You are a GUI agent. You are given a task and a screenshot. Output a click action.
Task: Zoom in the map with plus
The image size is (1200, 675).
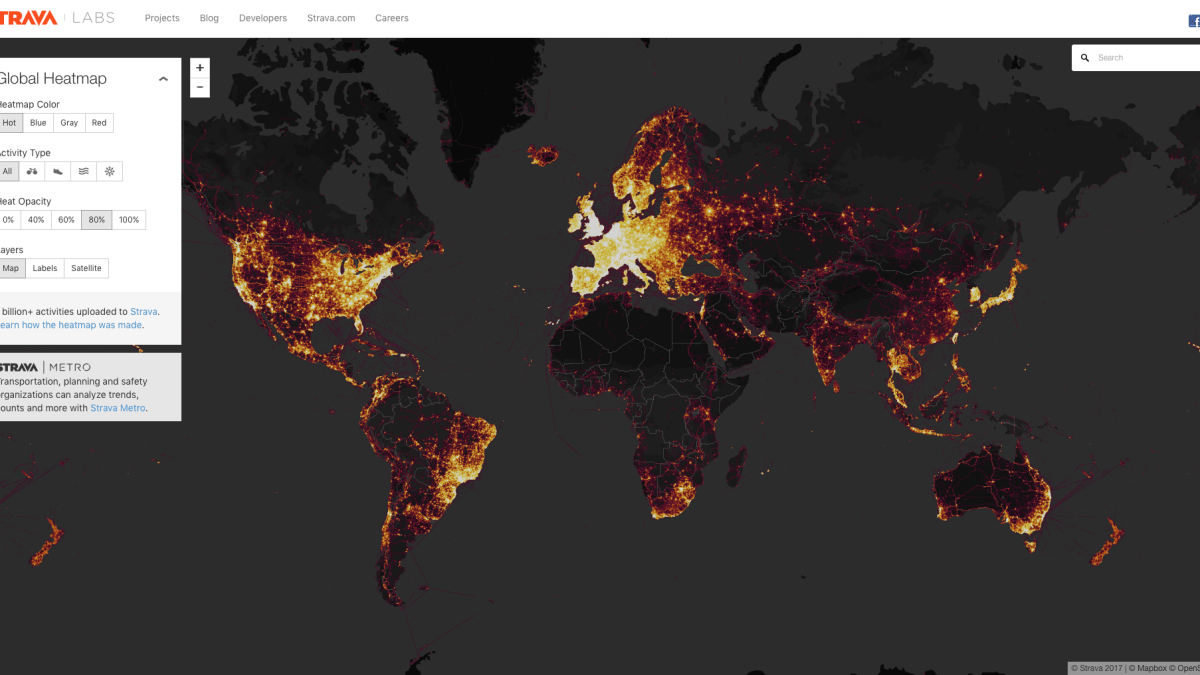point(200,68)
